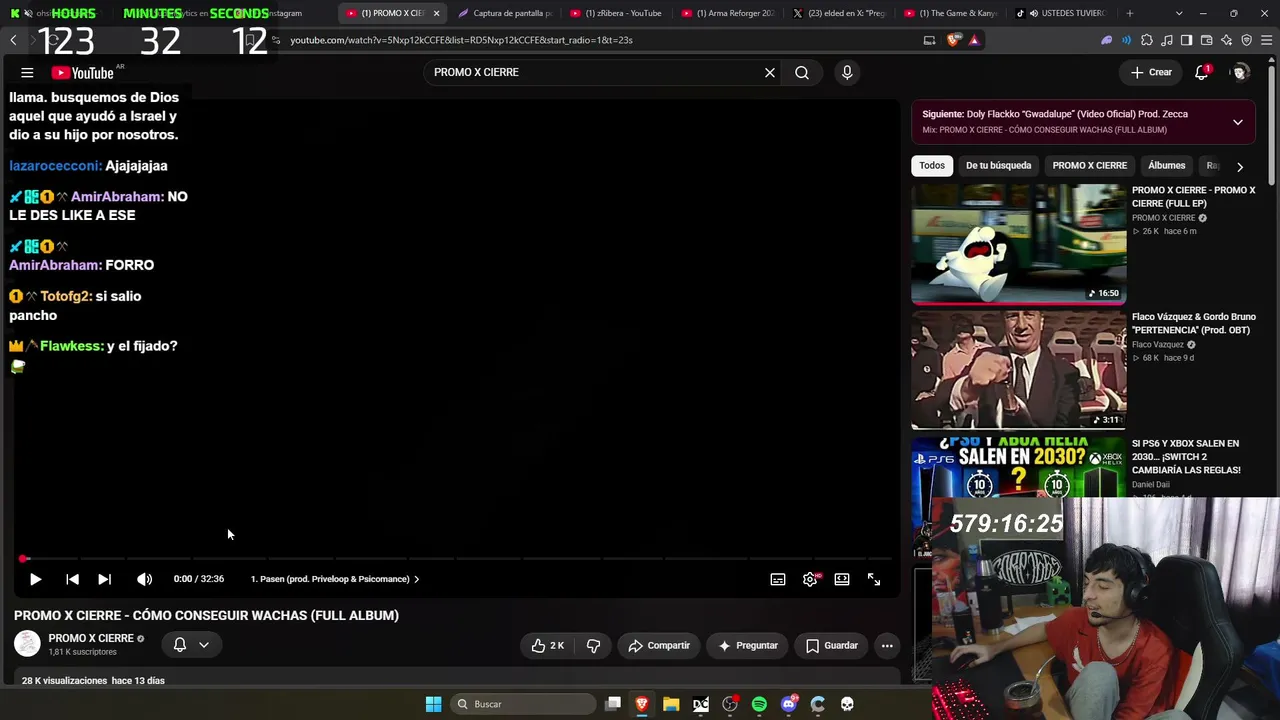Select the PROMO X CIERRE filter chip
The image size is (1280, 720).
(1089, 166)
